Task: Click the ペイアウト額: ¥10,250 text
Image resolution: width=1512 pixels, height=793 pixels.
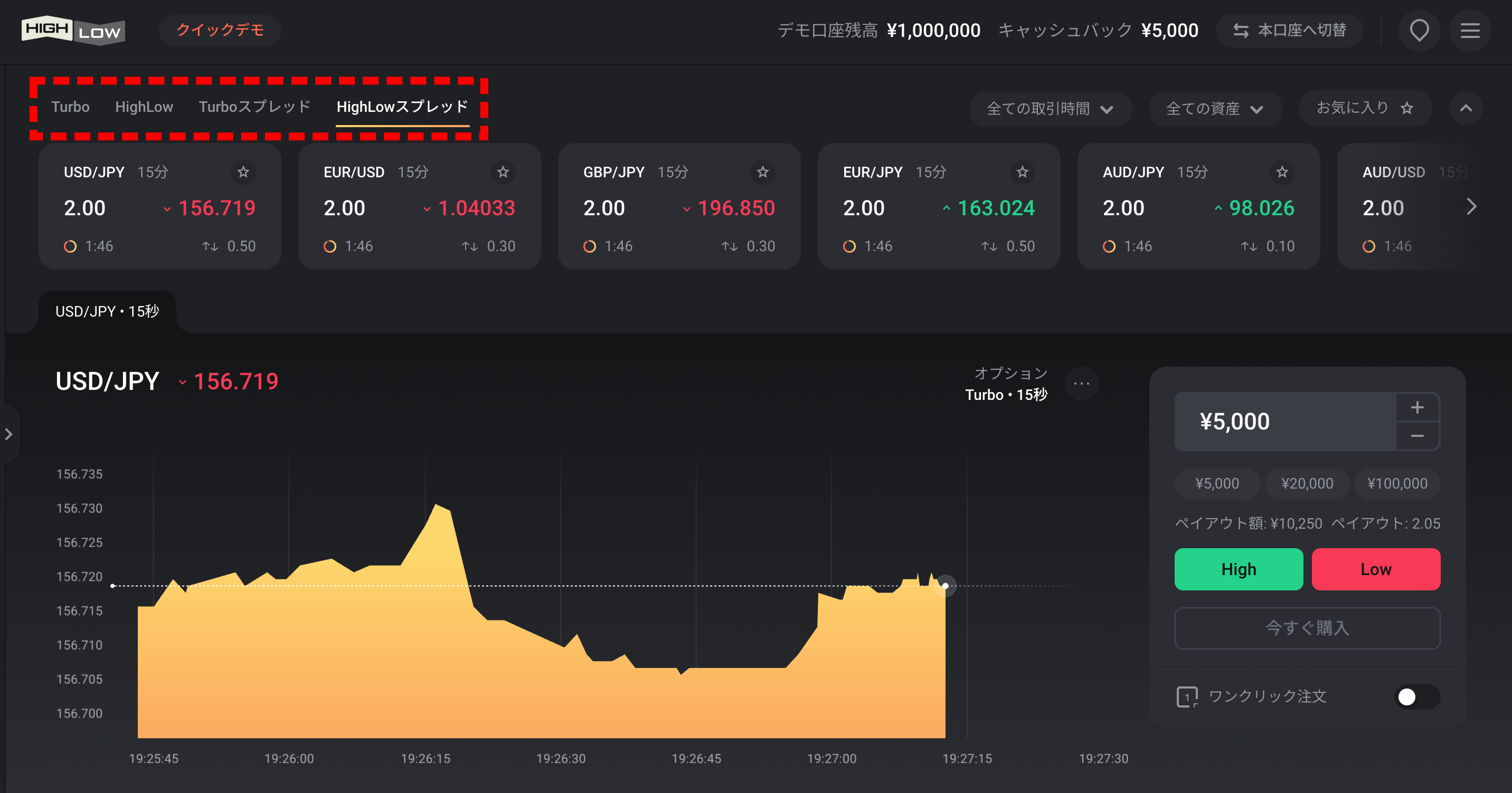Action: [1249, 523]
